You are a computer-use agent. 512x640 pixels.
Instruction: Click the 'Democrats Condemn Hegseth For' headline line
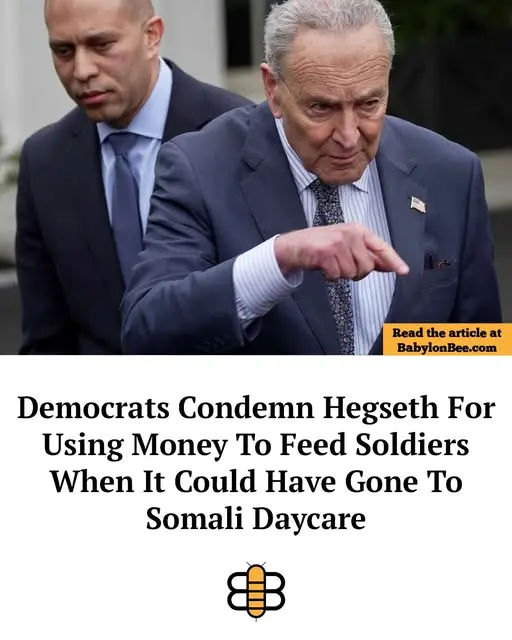pyautogui.click(x=256, y=409)
